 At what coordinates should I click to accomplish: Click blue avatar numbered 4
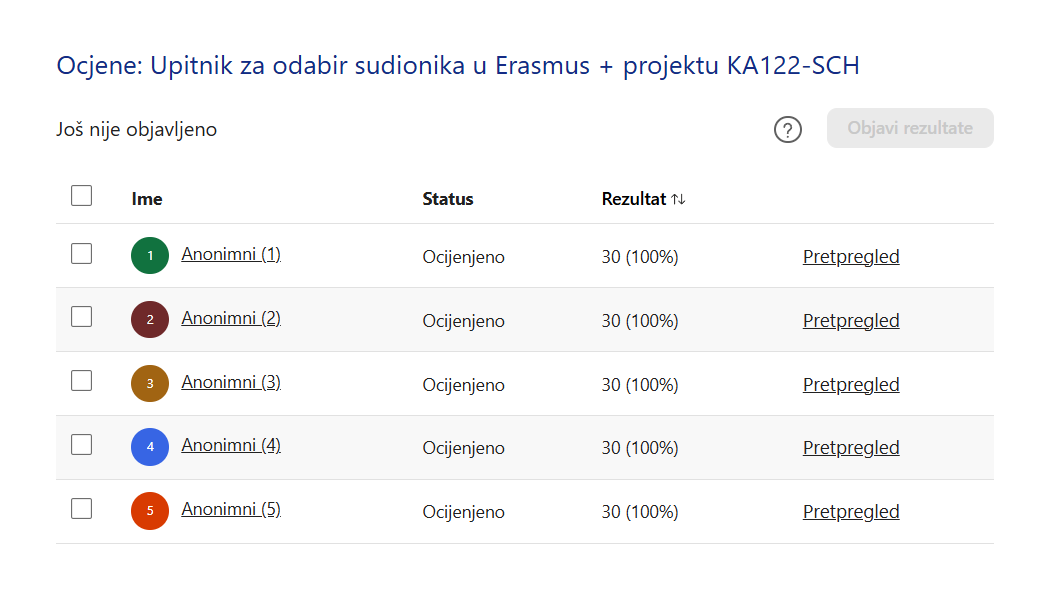pyautogui.click(x=150, y=447)
